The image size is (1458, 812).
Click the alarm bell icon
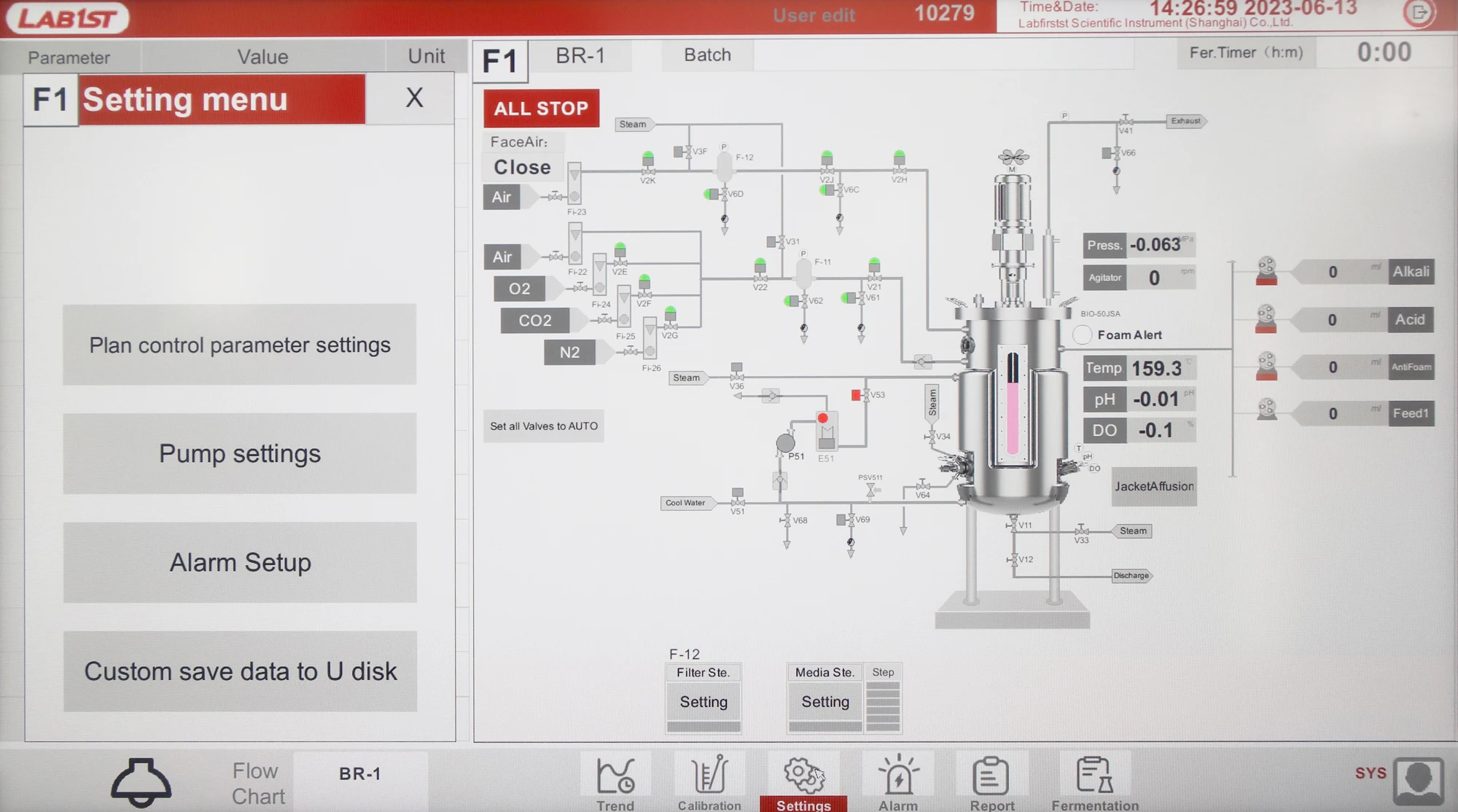click(x=141, y=781)
